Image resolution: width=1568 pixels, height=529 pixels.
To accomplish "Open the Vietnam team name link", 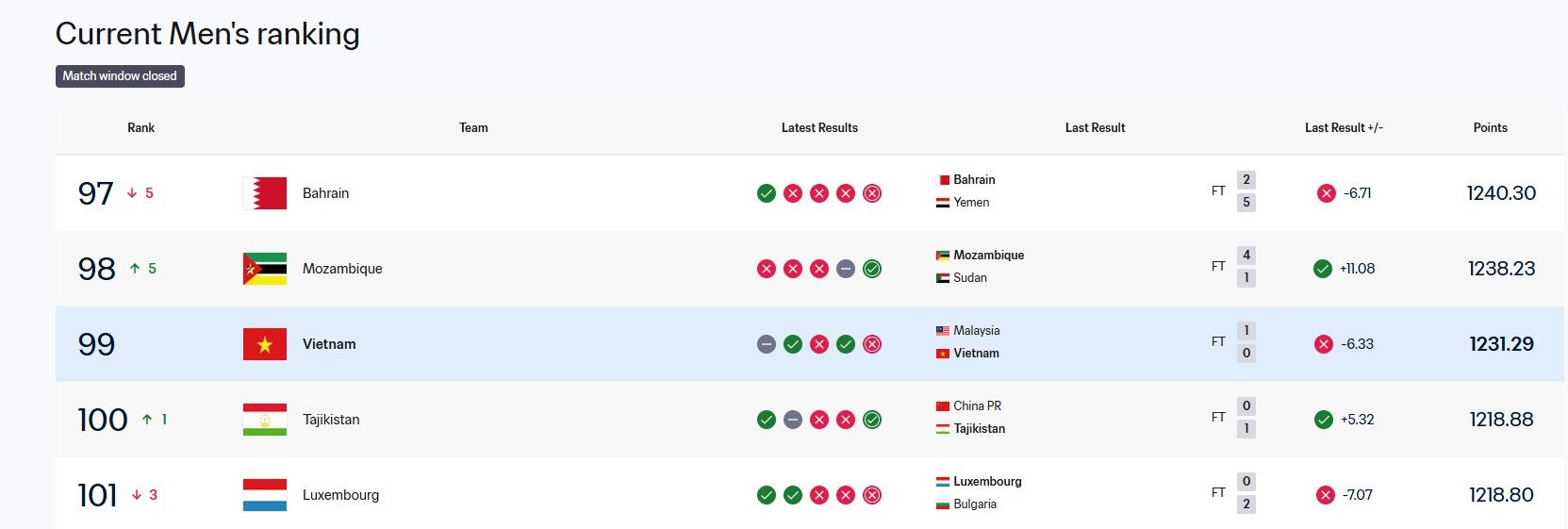I will (x=329, y=344).
